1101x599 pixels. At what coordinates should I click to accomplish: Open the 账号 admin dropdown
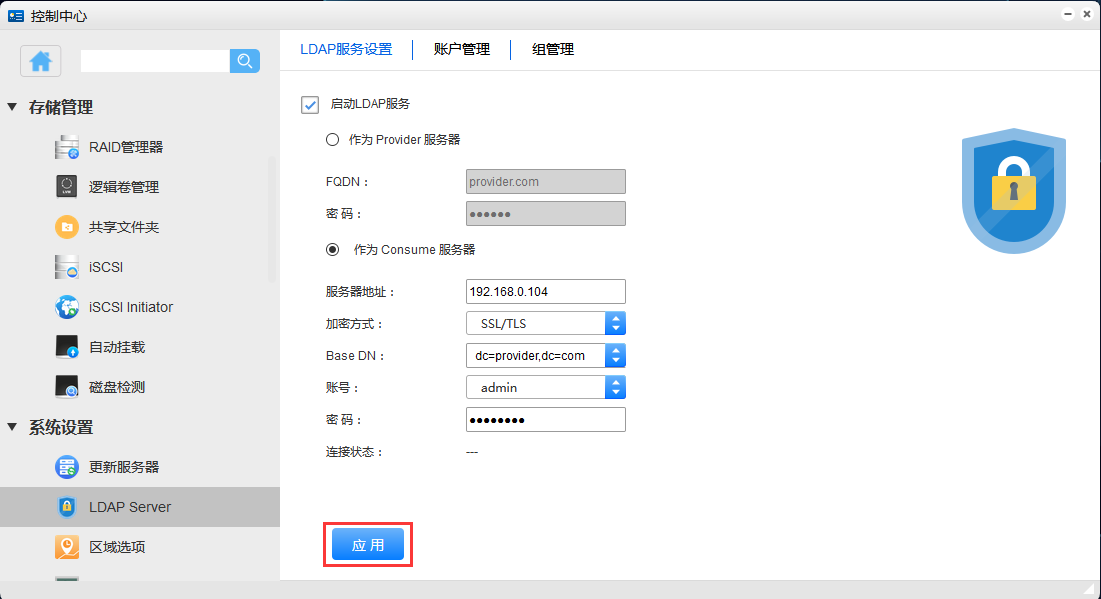[616, 387]
